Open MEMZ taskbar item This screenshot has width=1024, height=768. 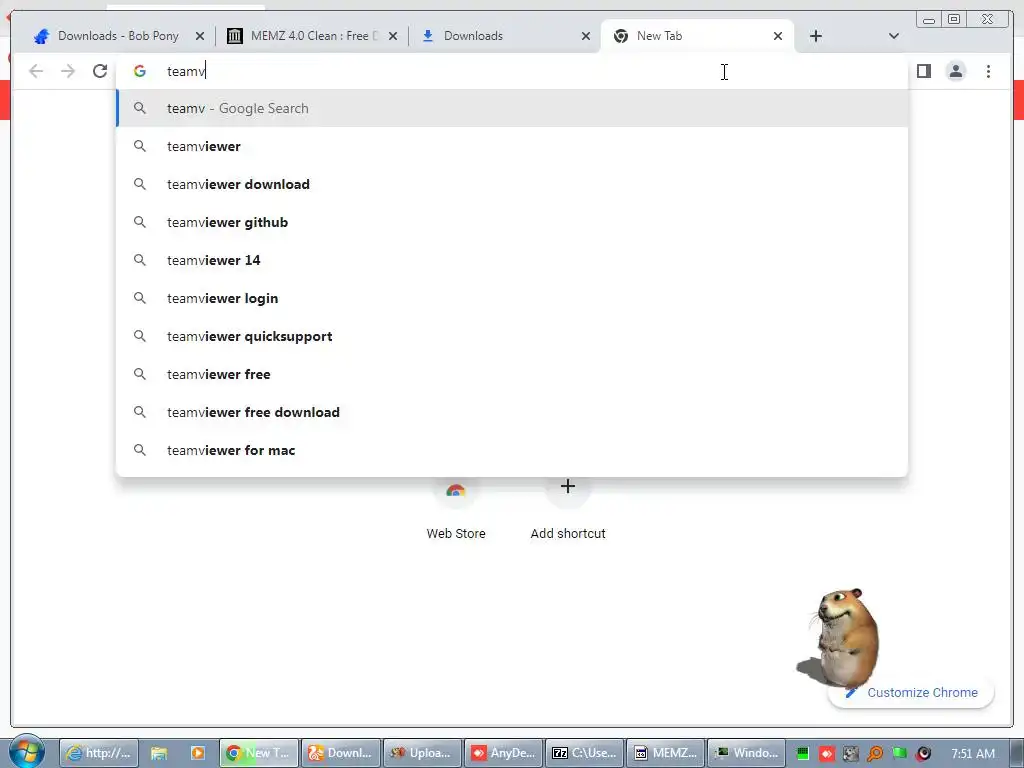click(x=665, y=753)
